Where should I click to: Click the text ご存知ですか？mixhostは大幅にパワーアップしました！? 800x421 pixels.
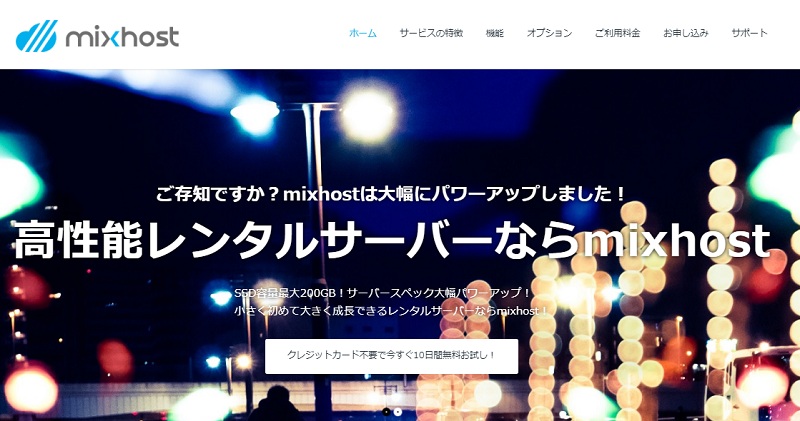pyautogui.click(x=390, y=194)
